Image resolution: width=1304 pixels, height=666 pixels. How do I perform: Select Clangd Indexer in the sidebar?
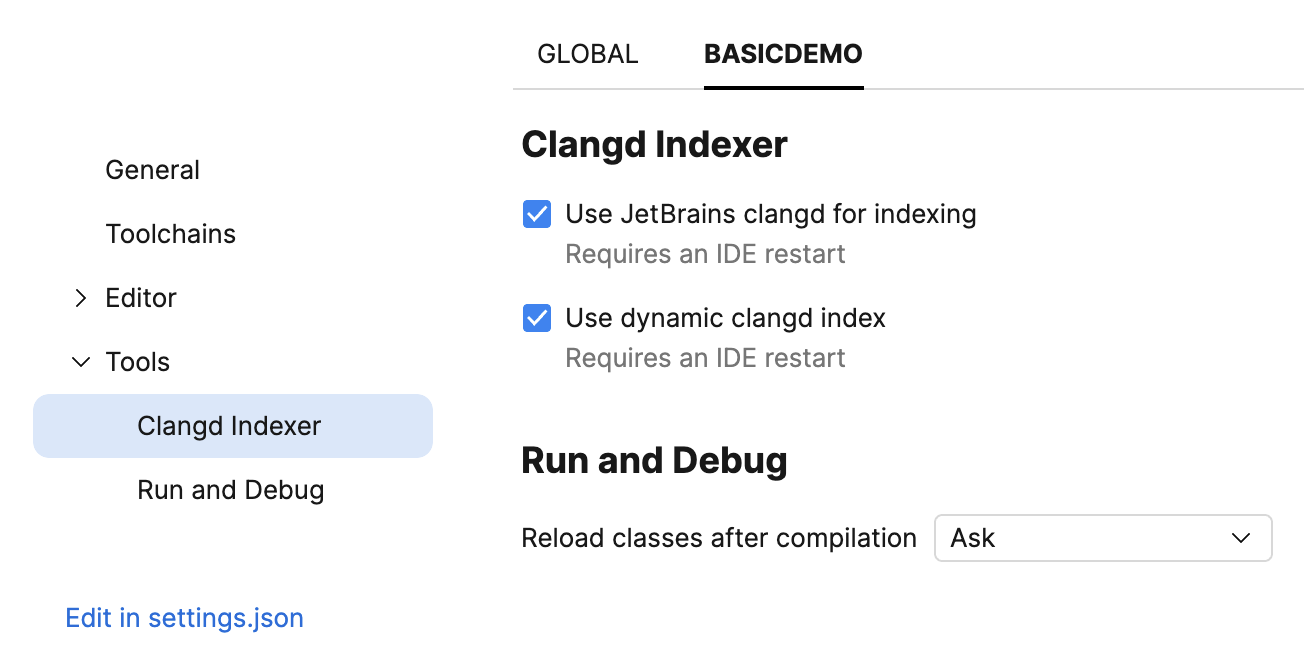(228, 425)
